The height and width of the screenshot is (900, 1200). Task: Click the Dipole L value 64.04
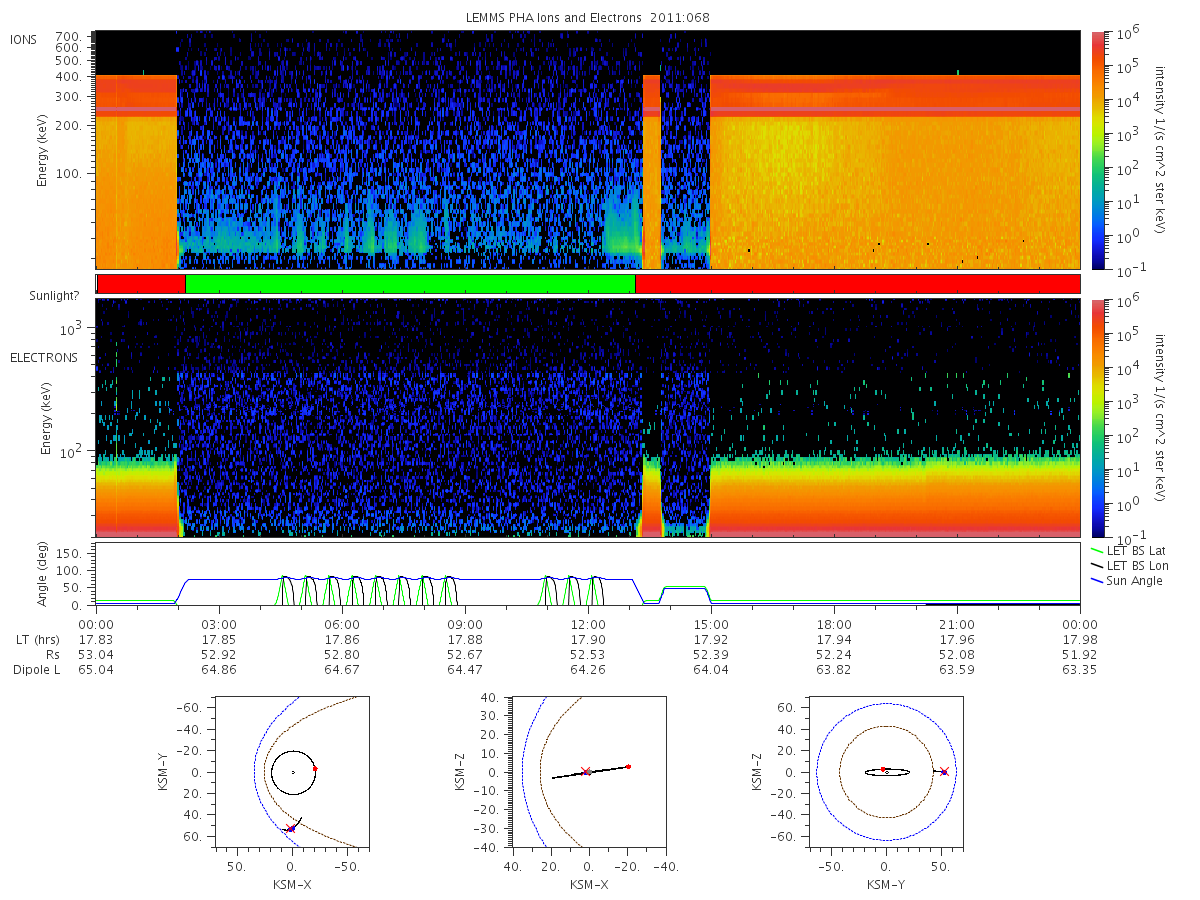click(711, 669)
